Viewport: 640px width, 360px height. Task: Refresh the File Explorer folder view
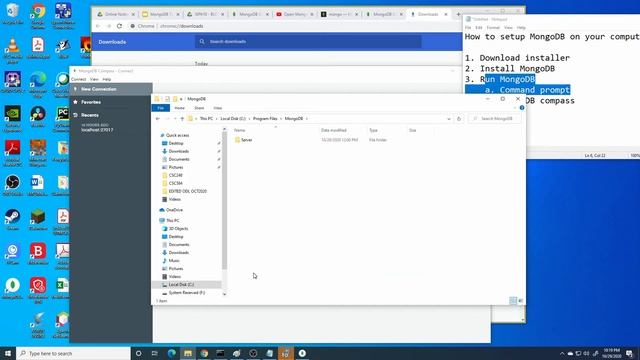[459, 119]
